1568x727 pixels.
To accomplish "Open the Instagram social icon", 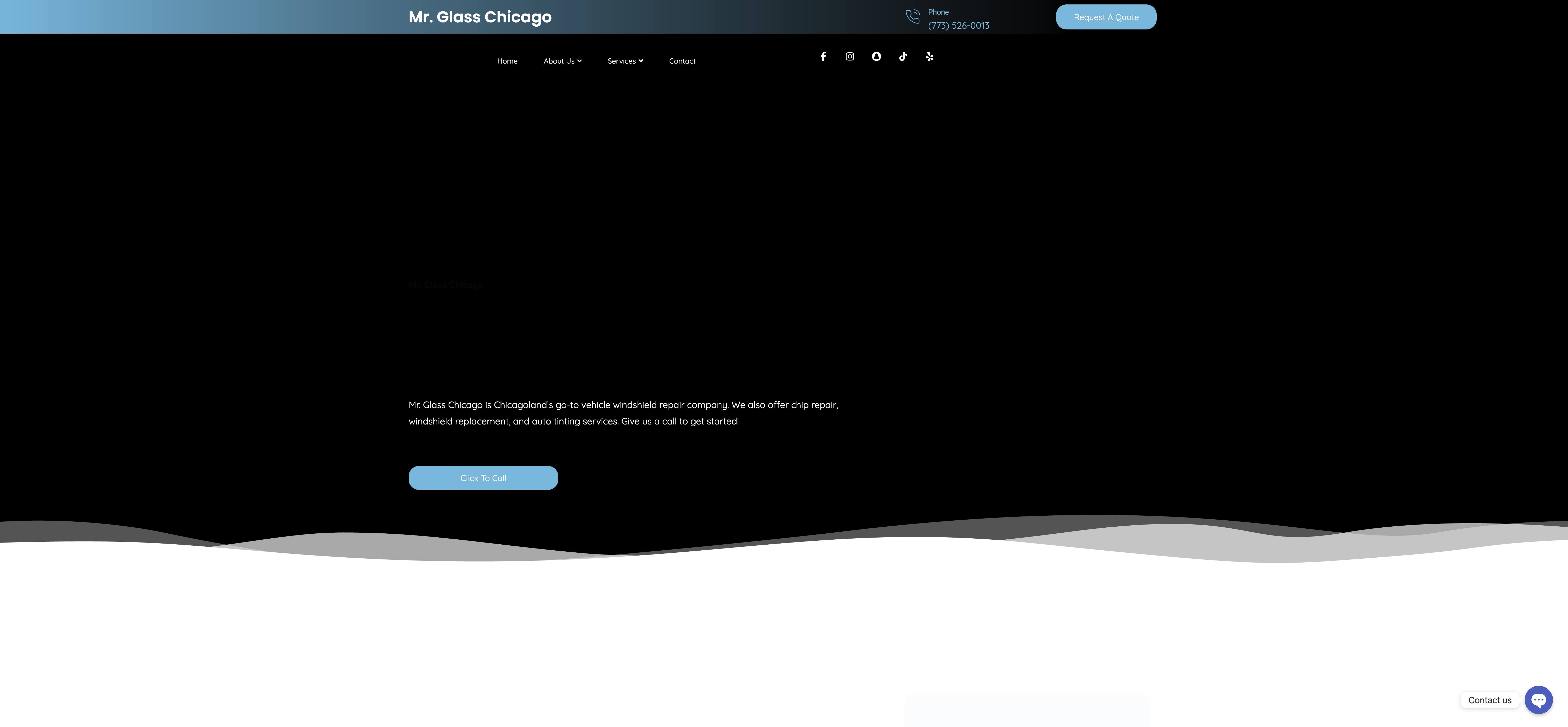I will point(850,57).
